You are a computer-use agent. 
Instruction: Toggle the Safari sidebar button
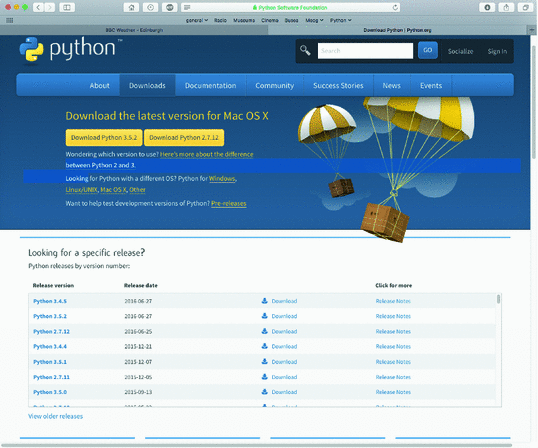[x=67, y=7]
